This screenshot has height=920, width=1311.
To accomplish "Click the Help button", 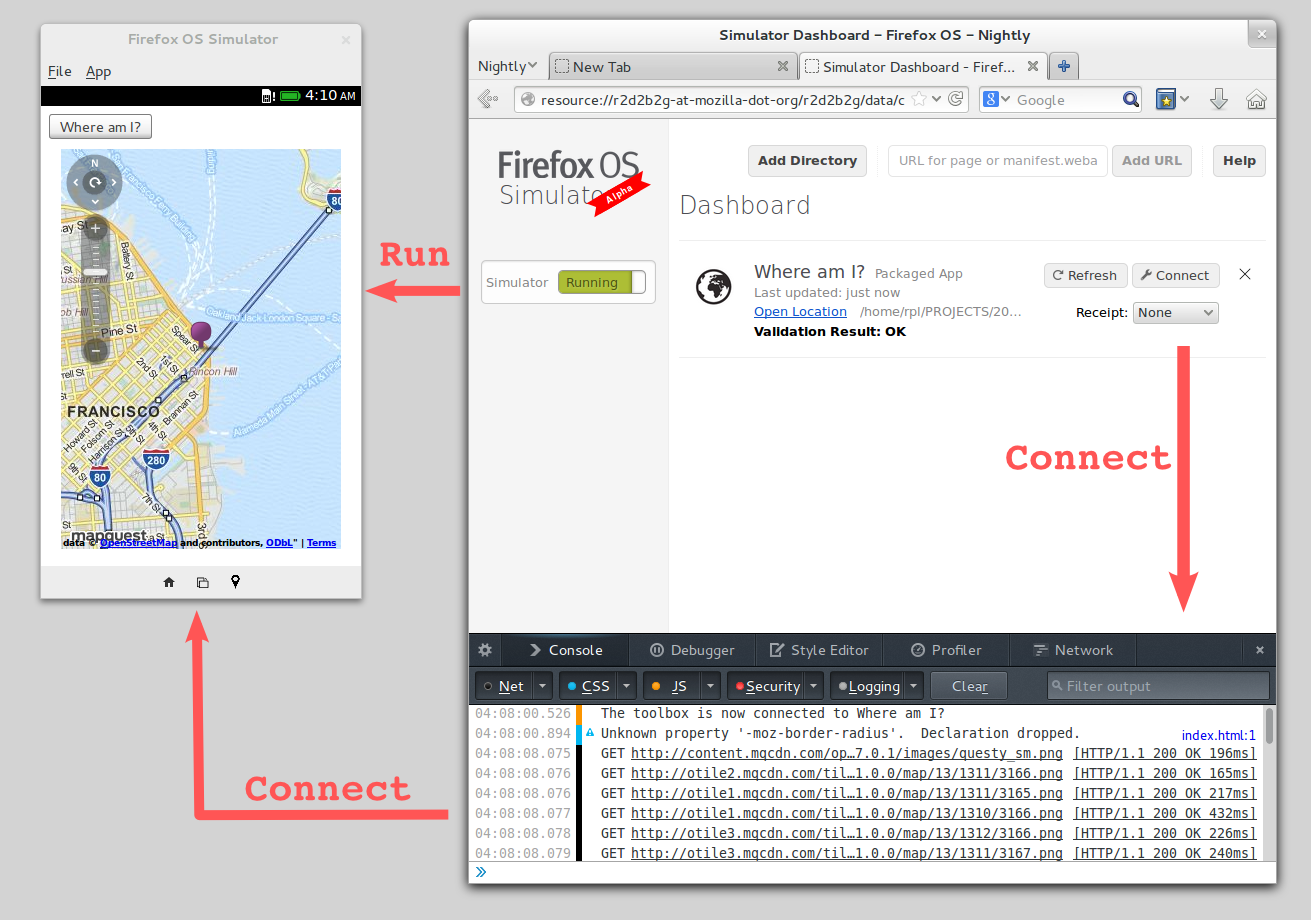I will pyautogui.click(x=1239, y=161).
